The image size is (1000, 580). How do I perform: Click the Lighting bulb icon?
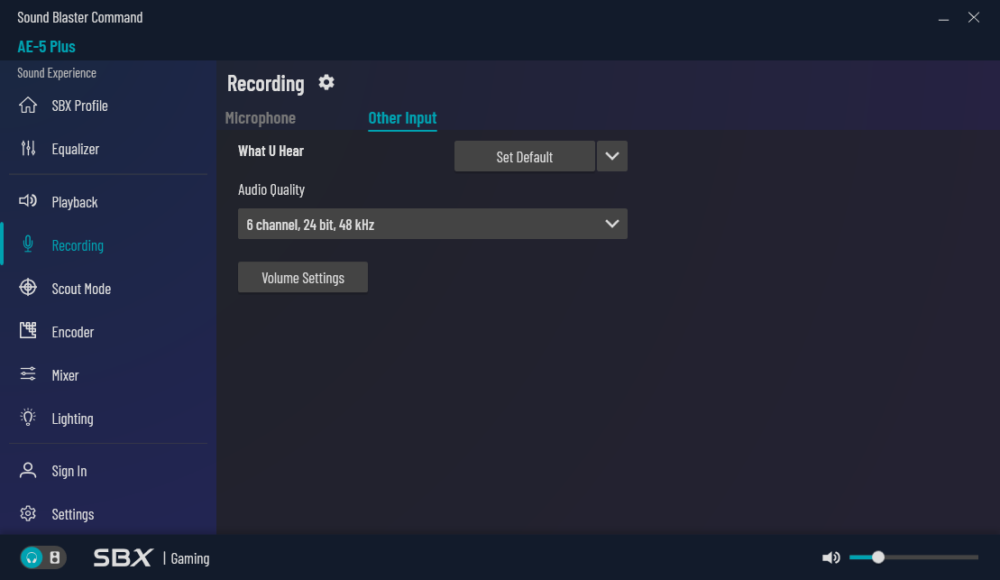(27, 417)
